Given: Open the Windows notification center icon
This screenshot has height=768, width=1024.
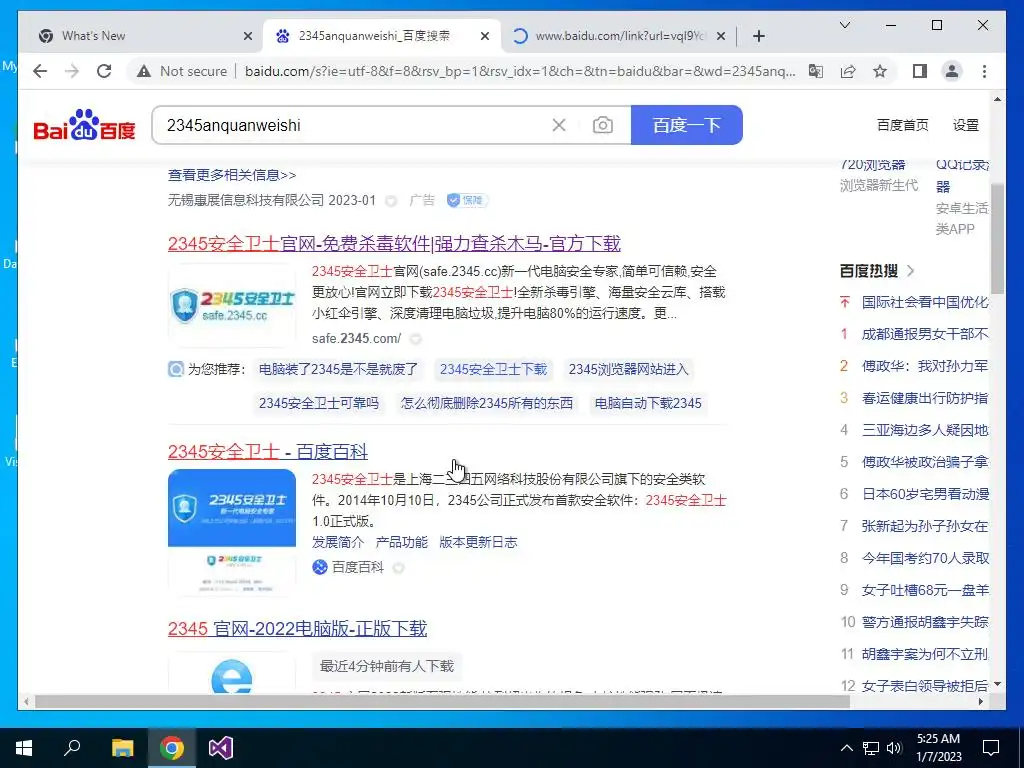Looking at the screenshot, I should (x=991, y=748).
